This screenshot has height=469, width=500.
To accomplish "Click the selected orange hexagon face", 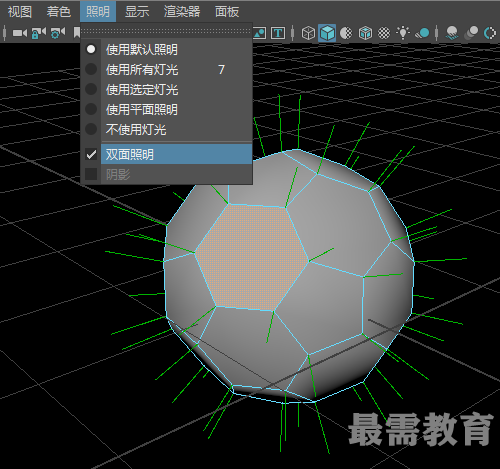I will (x=252, y=257).
